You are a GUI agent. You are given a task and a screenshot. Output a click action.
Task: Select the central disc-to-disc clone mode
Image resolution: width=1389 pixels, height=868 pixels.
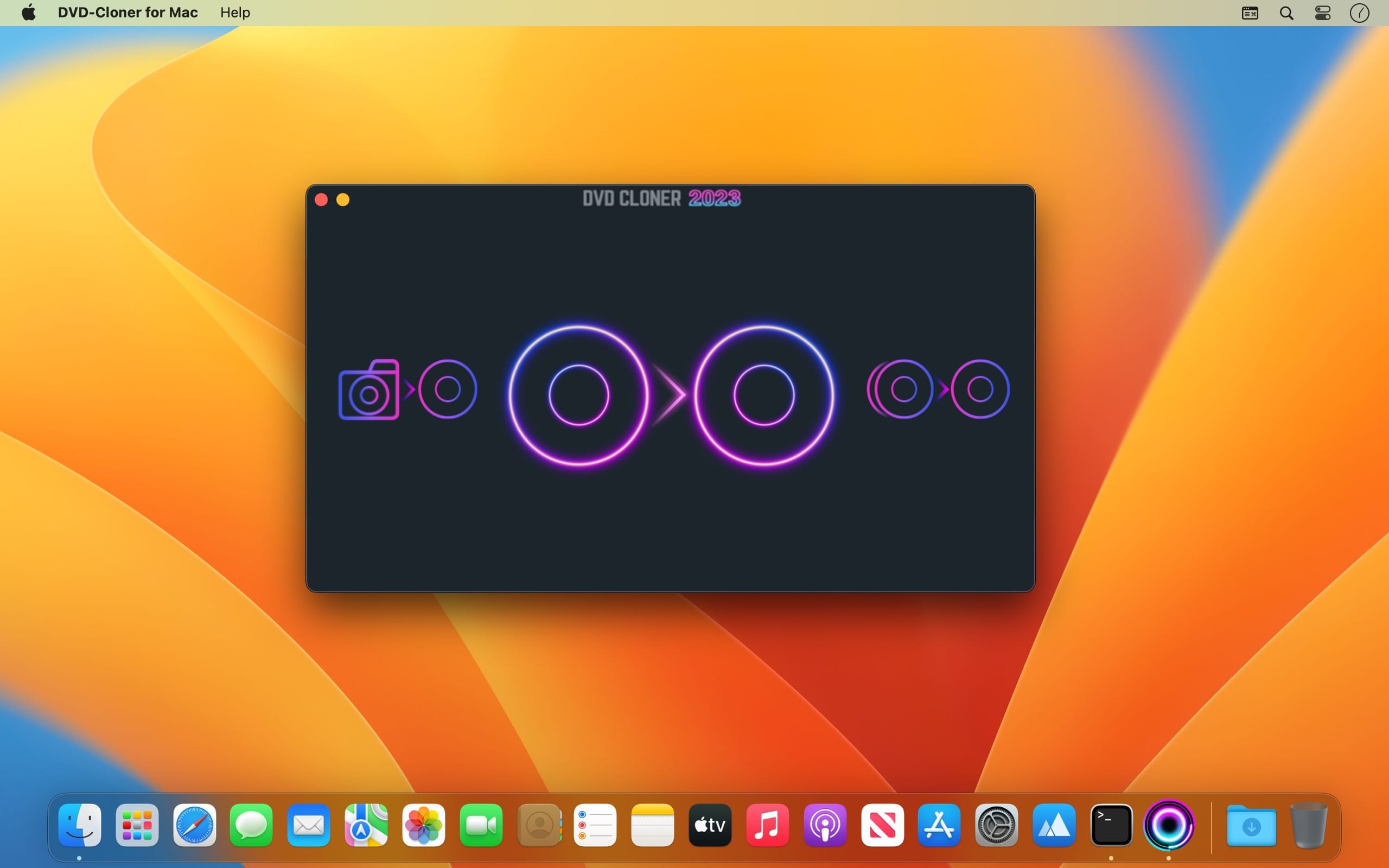(x=671, y=395)
